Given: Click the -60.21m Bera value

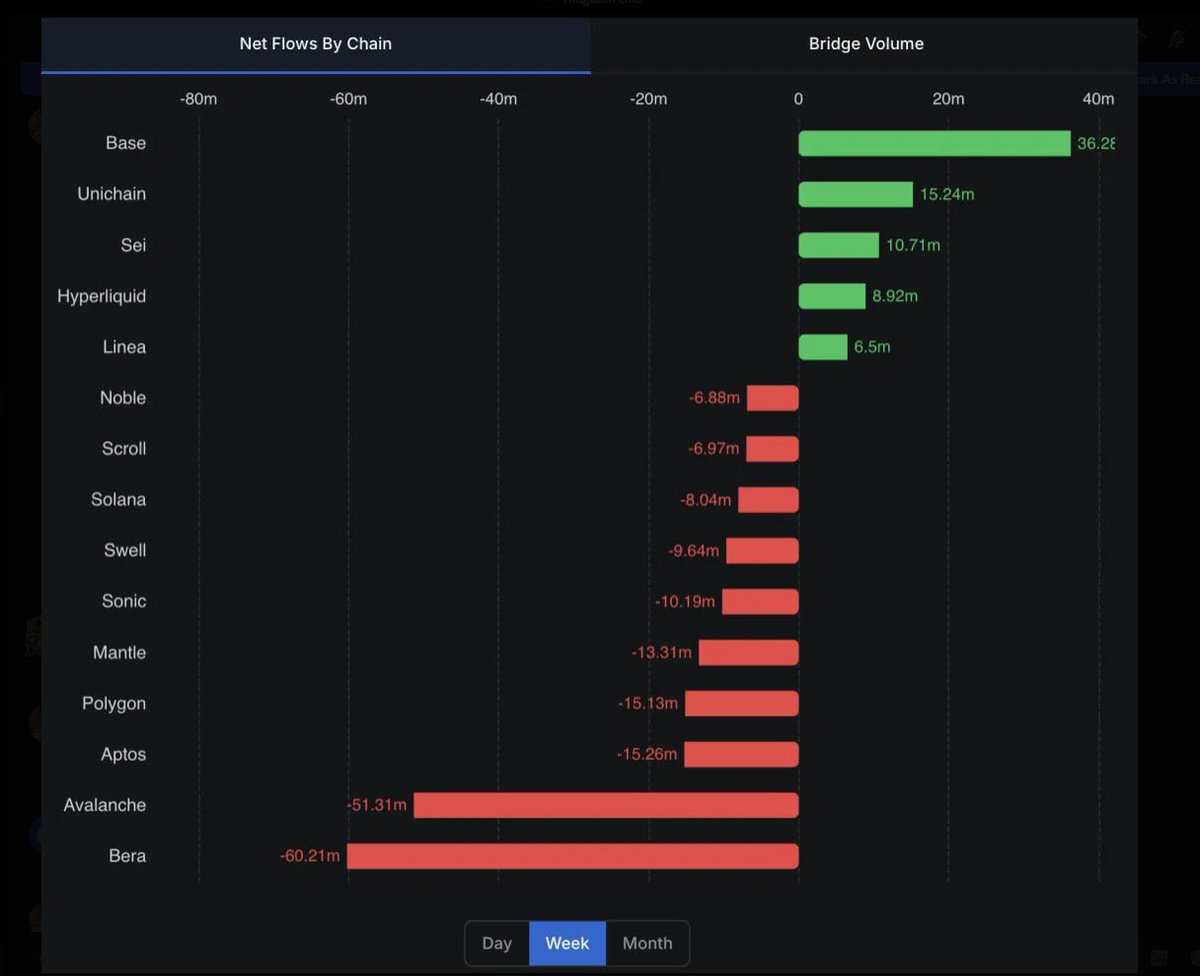Looking at the screenshot, I should (x=310, y=856).
